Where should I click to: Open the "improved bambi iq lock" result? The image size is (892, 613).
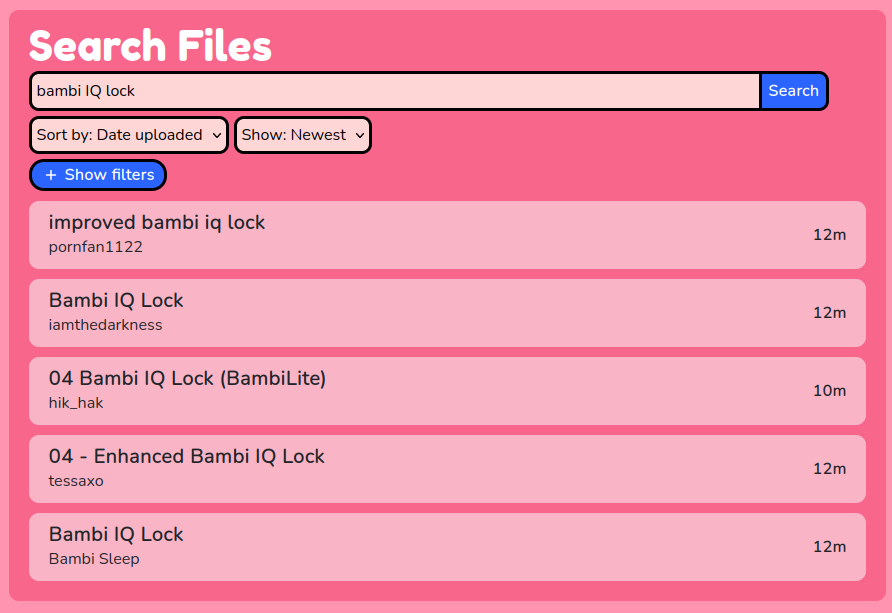[x=157, y=223]
